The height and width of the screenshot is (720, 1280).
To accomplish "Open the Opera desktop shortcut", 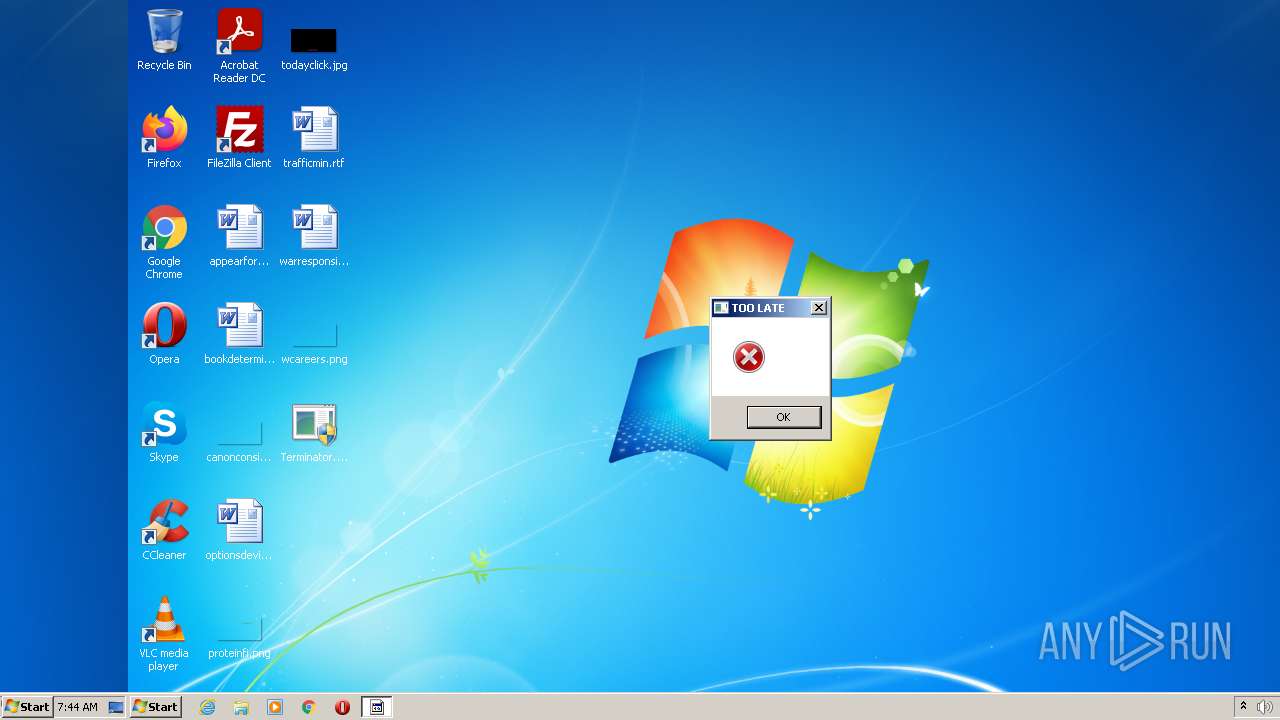I will (164, 334).
